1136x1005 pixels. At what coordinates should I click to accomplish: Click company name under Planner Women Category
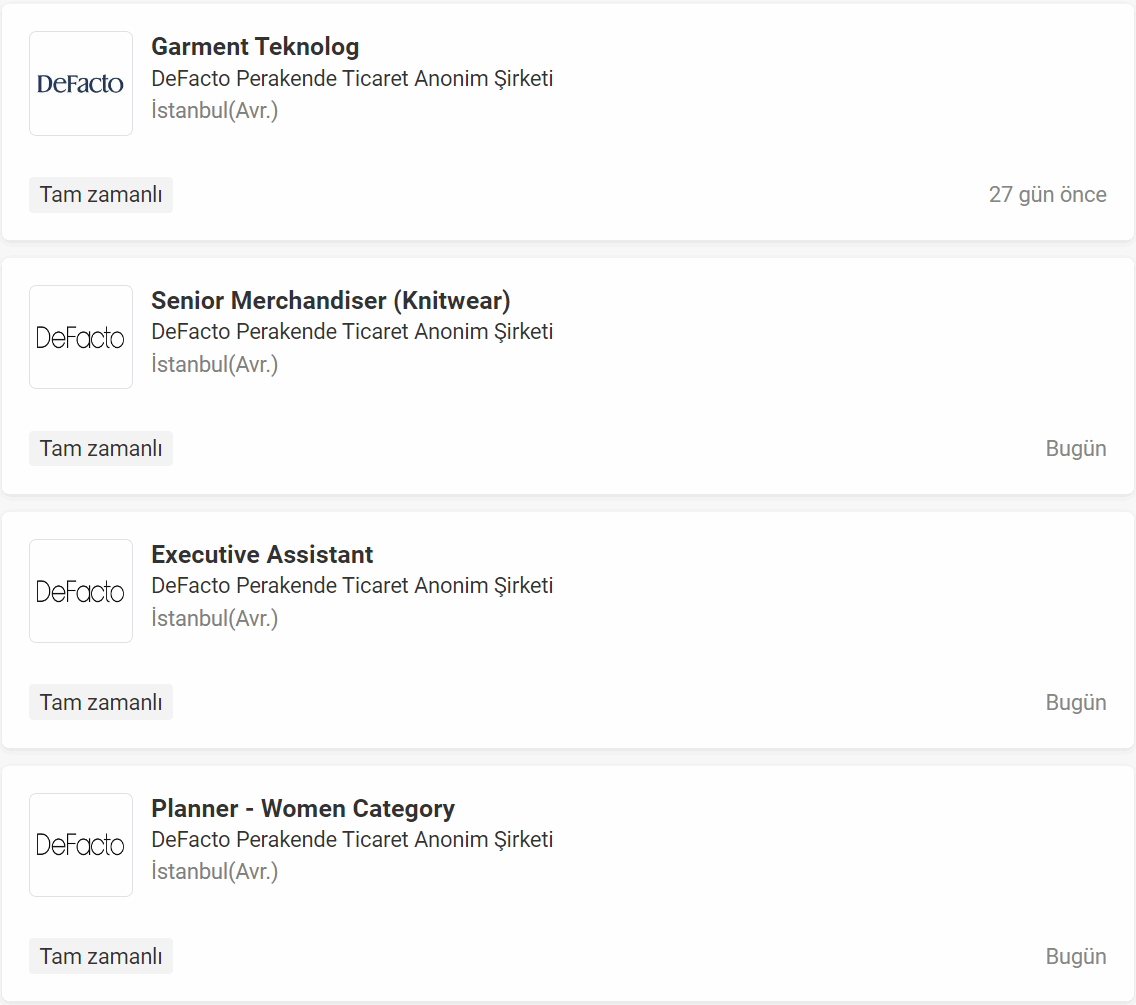352,840
